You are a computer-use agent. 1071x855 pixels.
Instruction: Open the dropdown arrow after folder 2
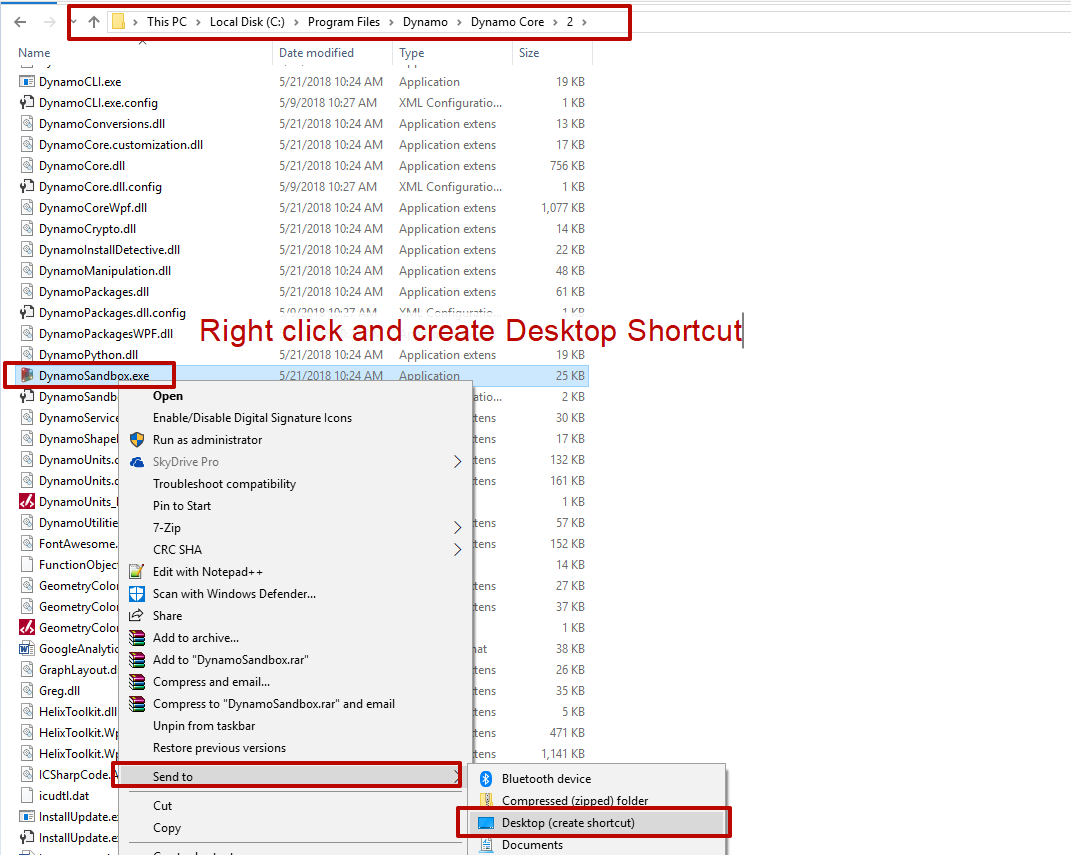pos(585,22)
